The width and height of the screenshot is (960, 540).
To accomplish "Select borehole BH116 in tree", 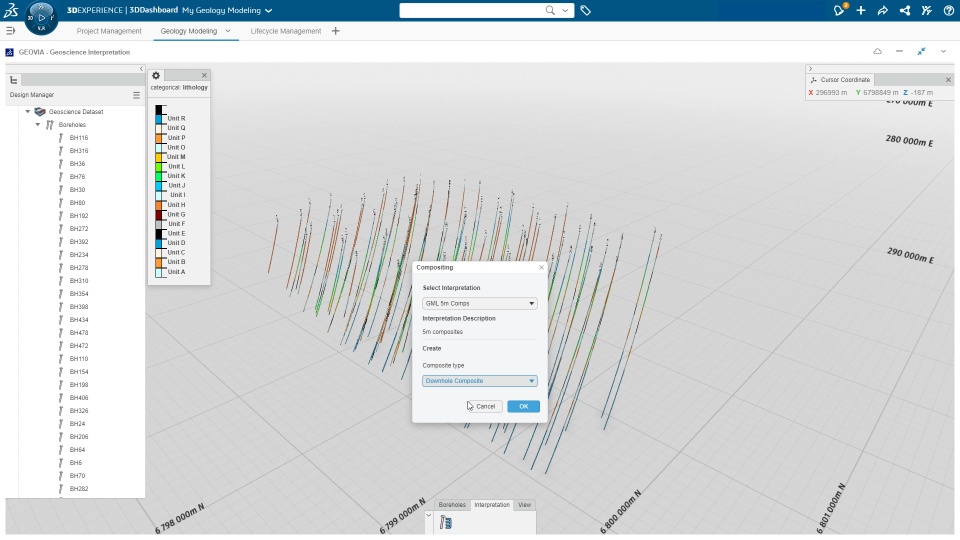I will tap(79, 138).
